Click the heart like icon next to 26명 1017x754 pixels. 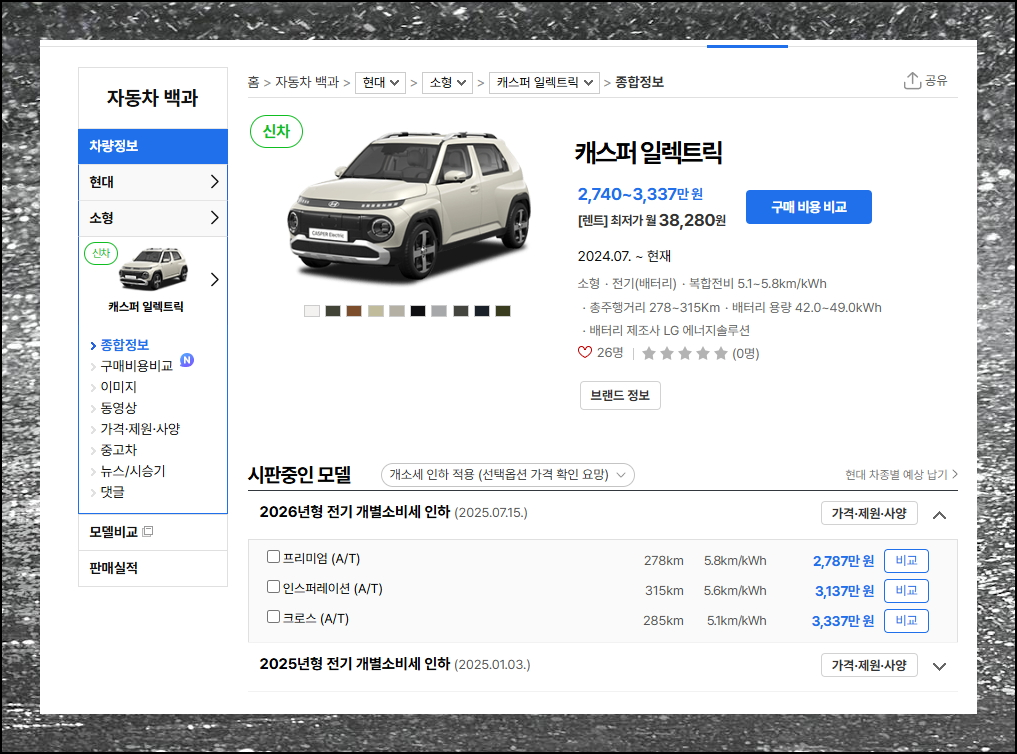584,352
